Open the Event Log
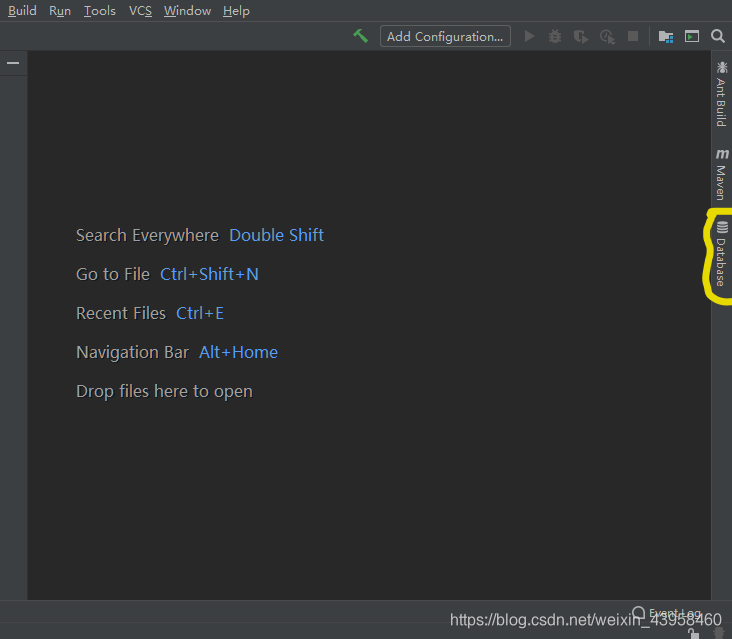The width and height of the screenshot is (732, 639). point(666,613)
